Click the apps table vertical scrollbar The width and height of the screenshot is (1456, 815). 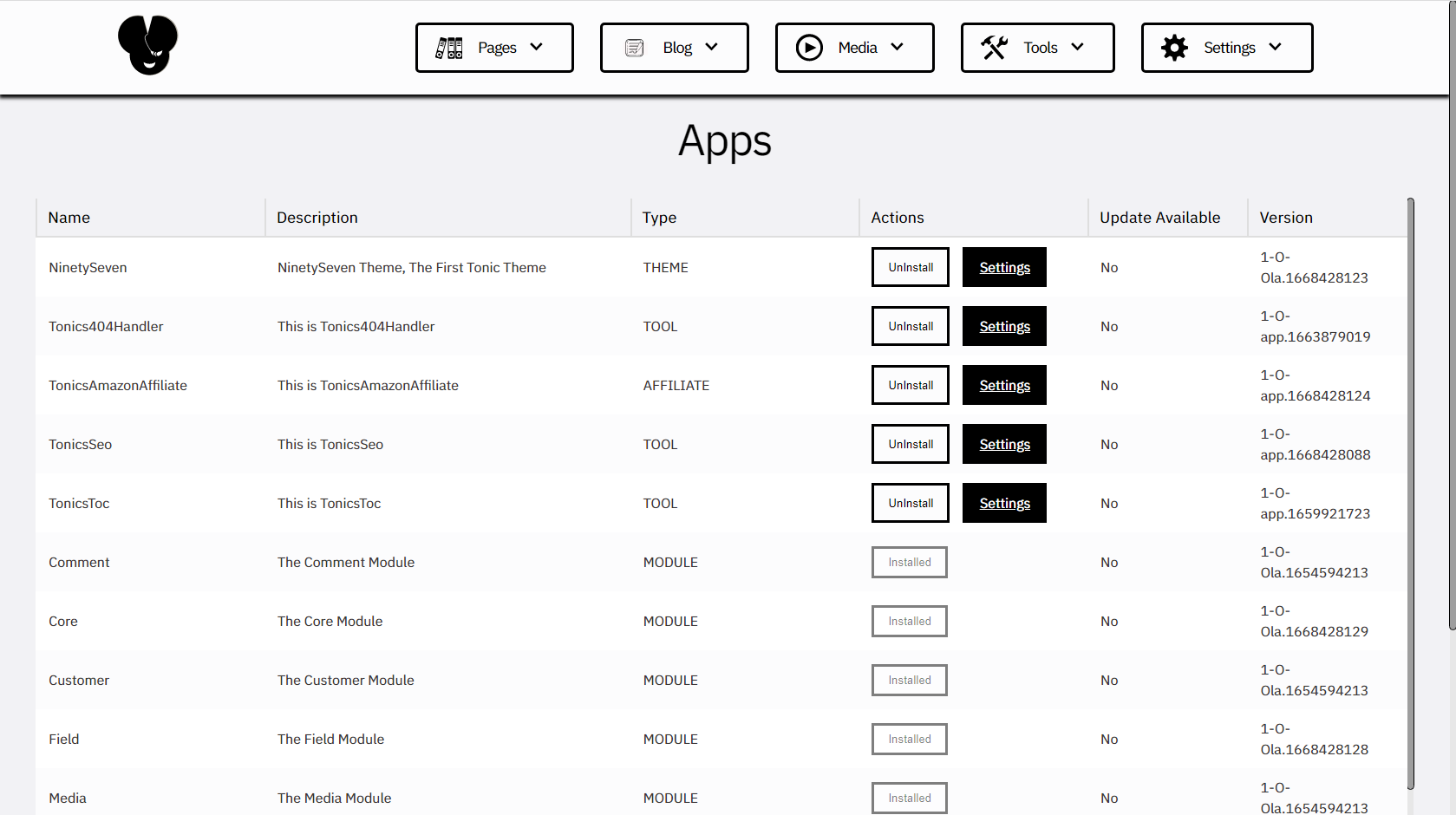(1410, 494)
